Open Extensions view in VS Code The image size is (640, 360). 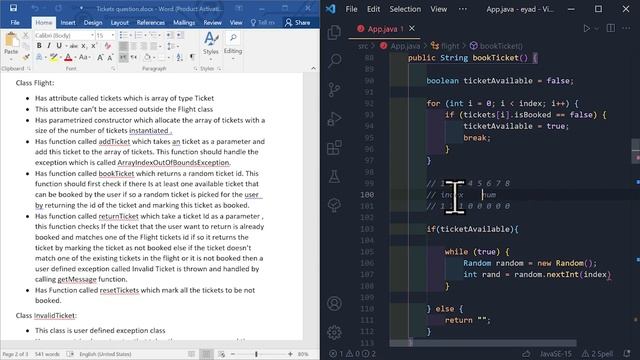pos(334,147)
